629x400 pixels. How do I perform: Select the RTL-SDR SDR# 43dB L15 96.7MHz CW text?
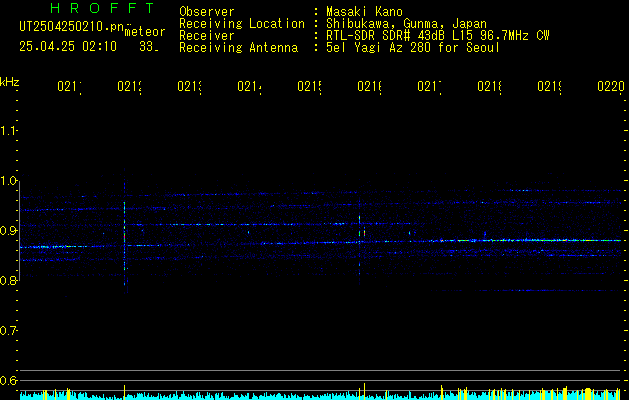coord(438,36)
